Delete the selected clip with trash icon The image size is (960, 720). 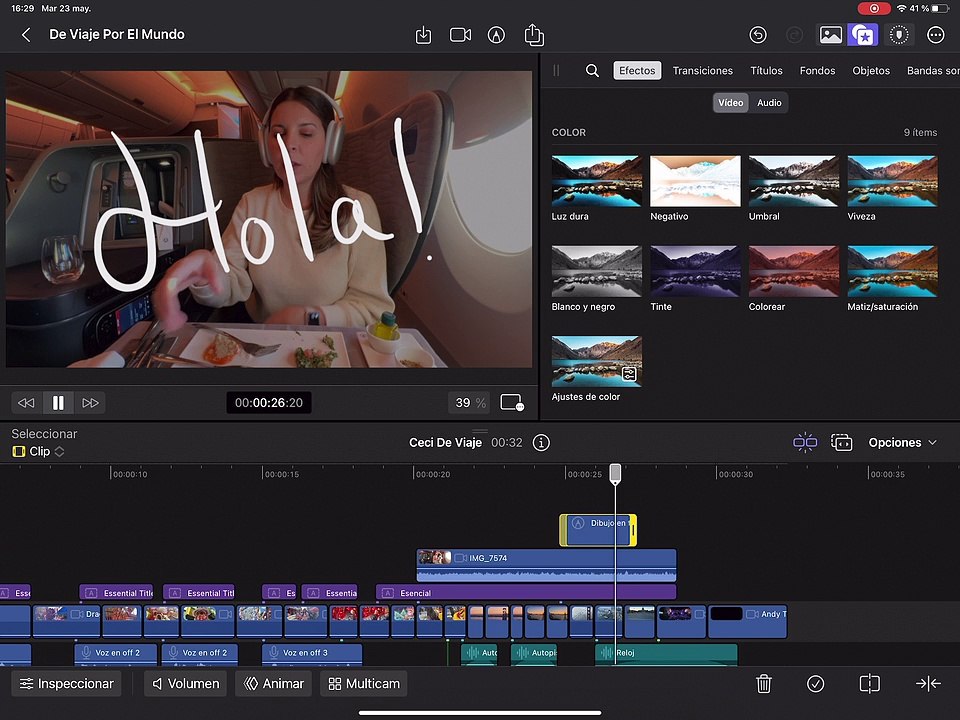[x=763, y=683]
